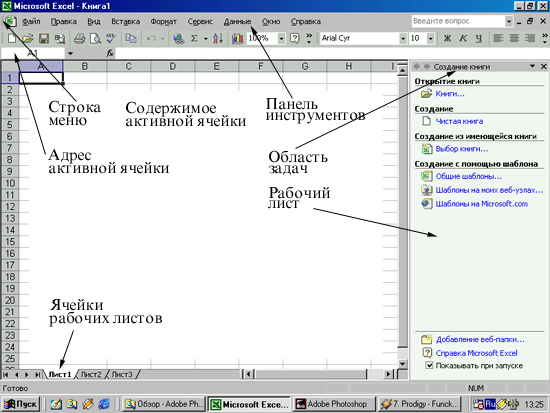
Task: Click the Чистая книга link
Action: pos(459,121)
